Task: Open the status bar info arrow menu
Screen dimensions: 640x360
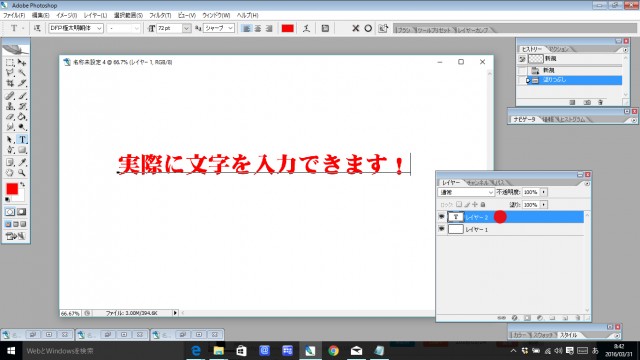Action: [x=175, y=313]
